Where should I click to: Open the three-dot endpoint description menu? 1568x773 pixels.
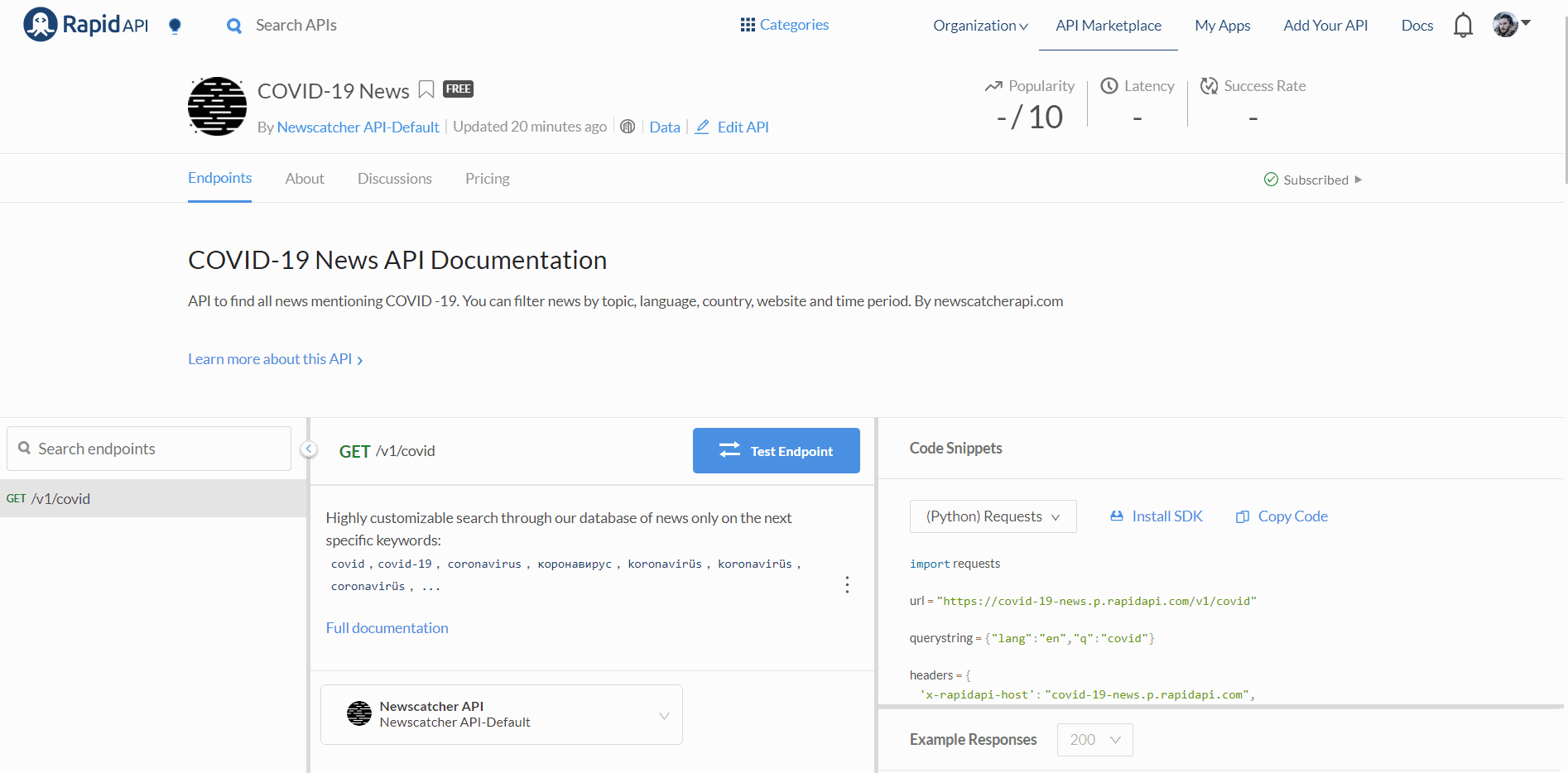tap(847, 584)
